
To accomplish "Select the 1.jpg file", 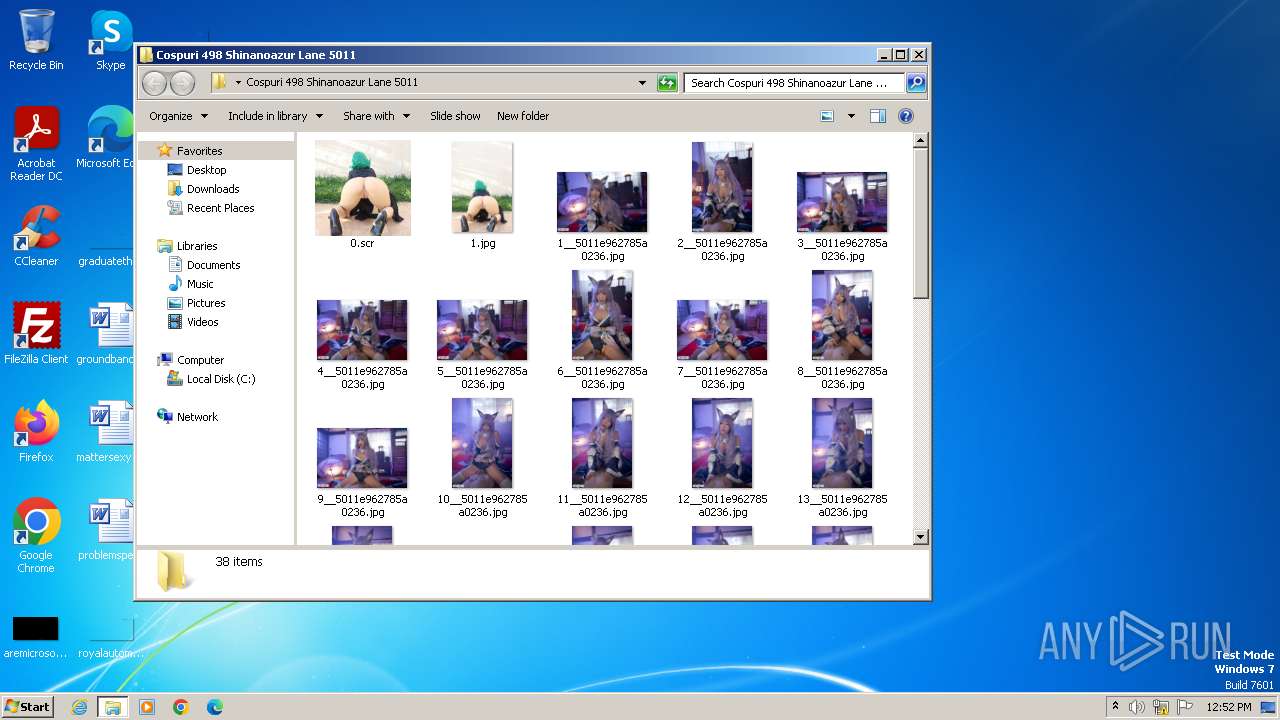I will pyautogui.click(x=482, y=194).
